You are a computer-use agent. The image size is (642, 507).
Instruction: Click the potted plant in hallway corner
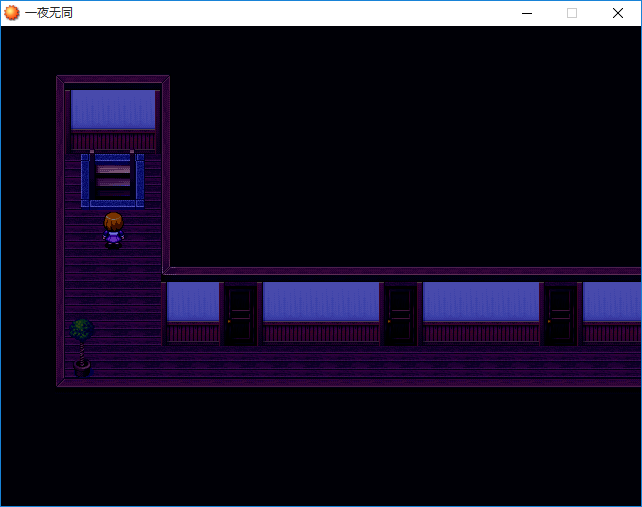(x=82, y=348)
